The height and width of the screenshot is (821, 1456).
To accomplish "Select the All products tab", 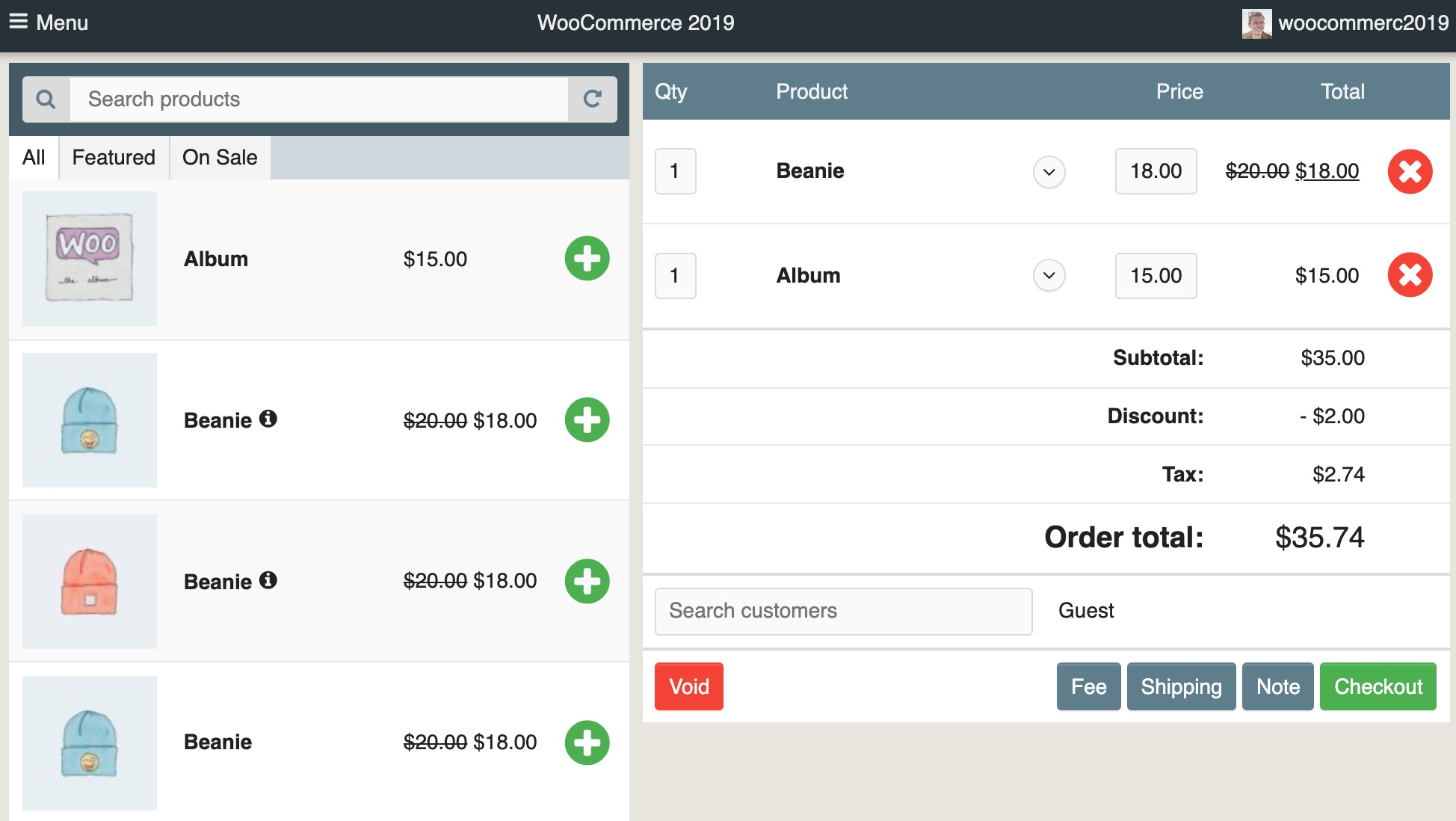I will point(33,156).
